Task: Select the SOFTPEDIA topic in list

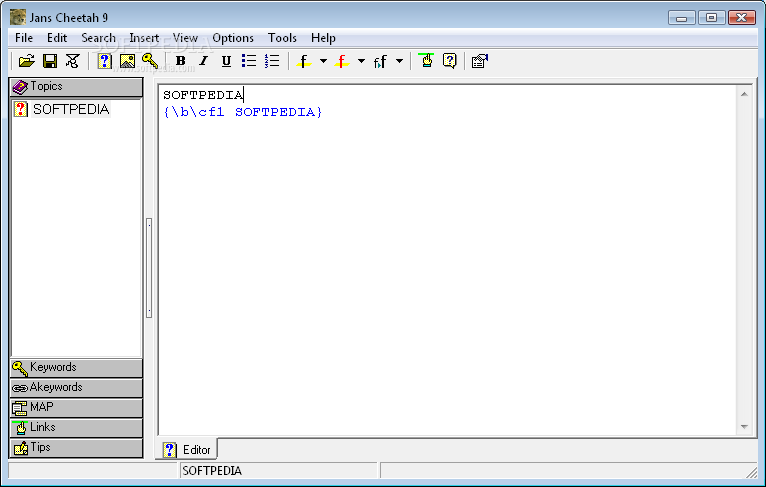Action: tap(71, 109)
